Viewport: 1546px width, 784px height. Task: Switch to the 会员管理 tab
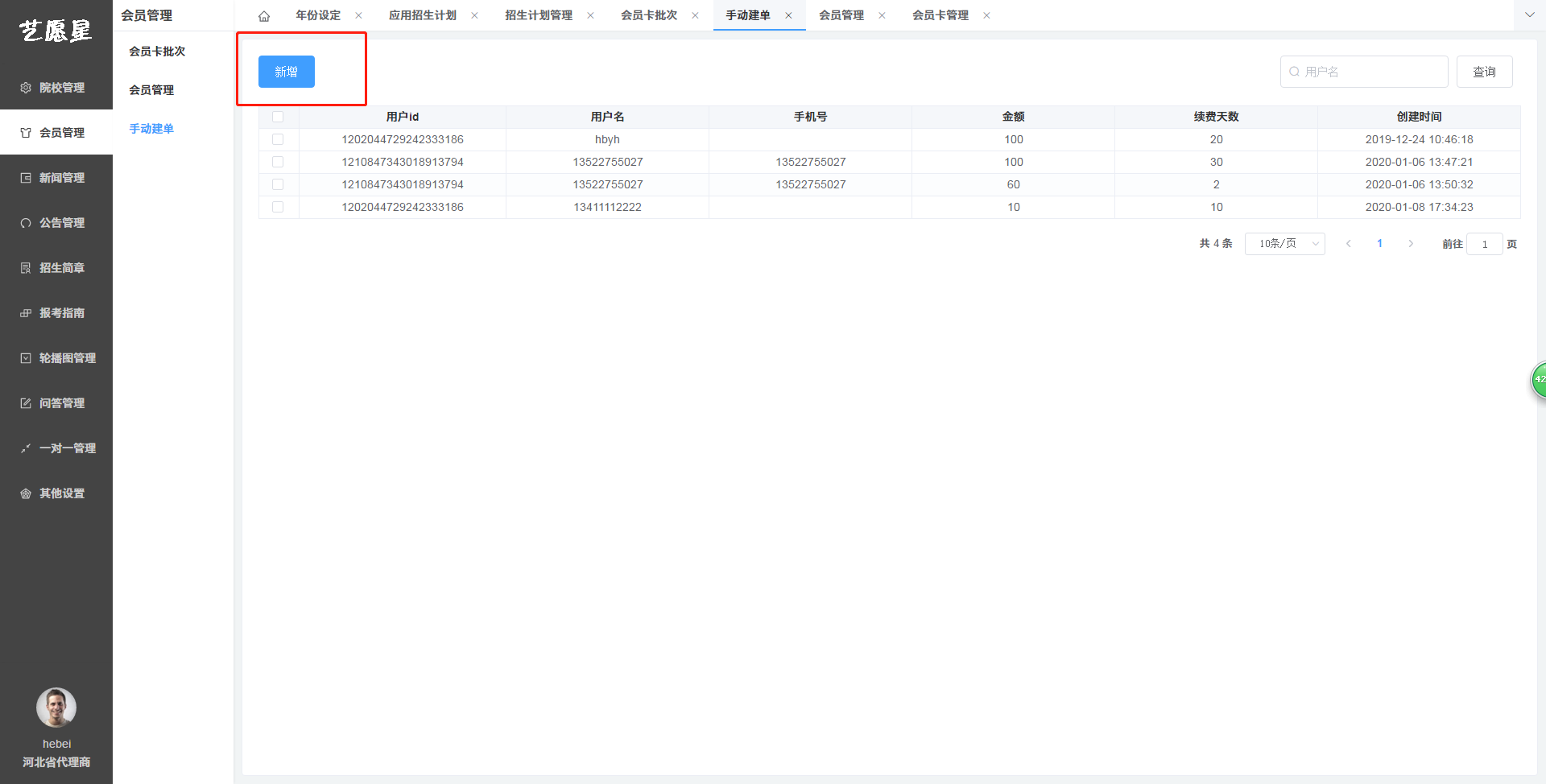point(841,15)
